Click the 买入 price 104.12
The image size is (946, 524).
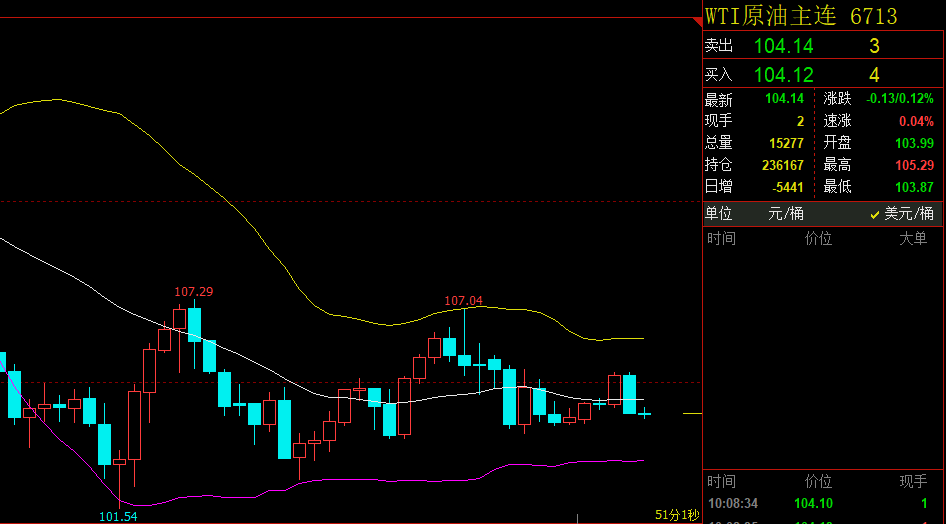784,75
